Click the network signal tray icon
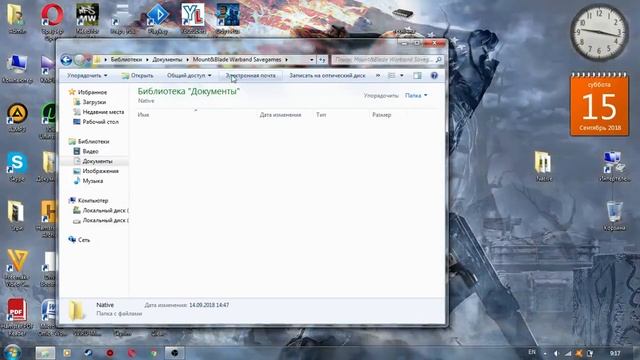 click(x=567, y=353)
